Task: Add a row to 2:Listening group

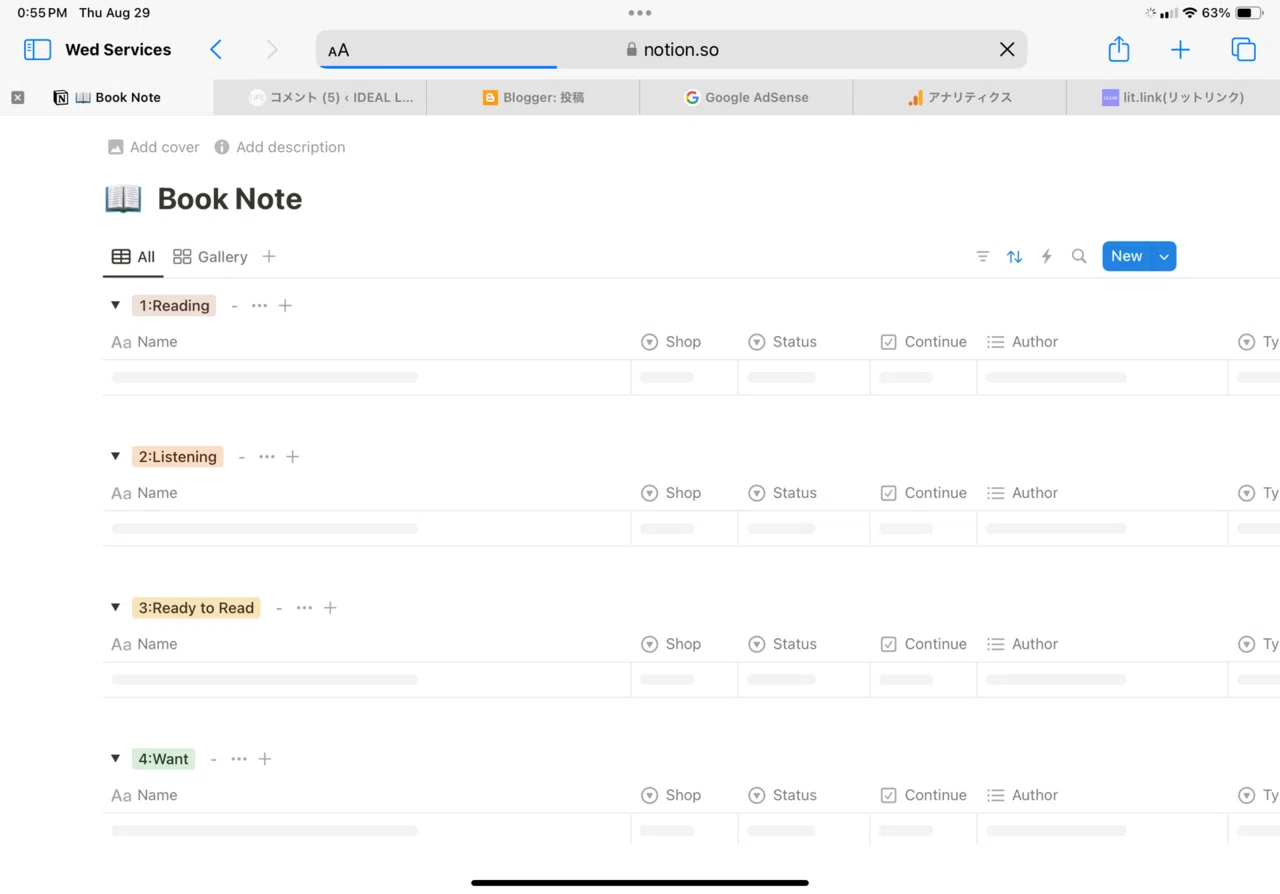Action: click(x=293, y=457)
